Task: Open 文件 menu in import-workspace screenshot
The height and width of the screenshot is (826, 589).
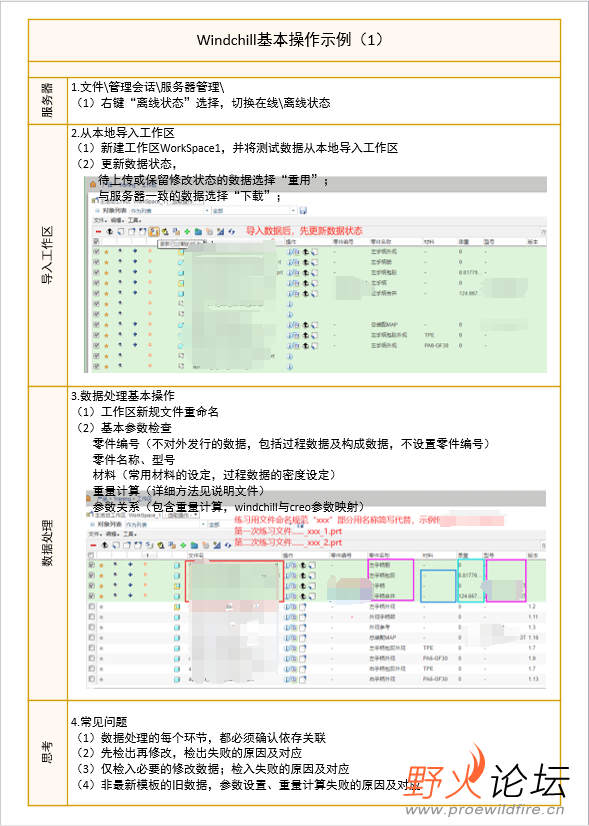Action: [100, 220]
